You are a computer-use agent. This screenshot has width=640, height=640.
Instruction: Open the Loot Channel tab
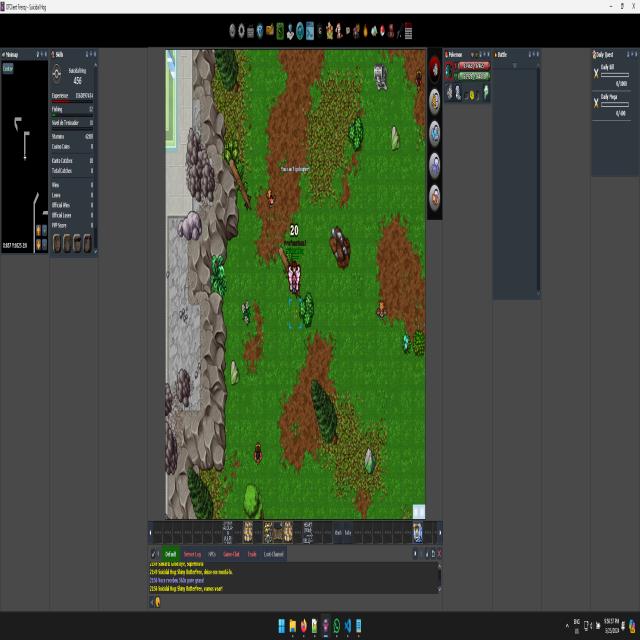click(x=273, y=554)
